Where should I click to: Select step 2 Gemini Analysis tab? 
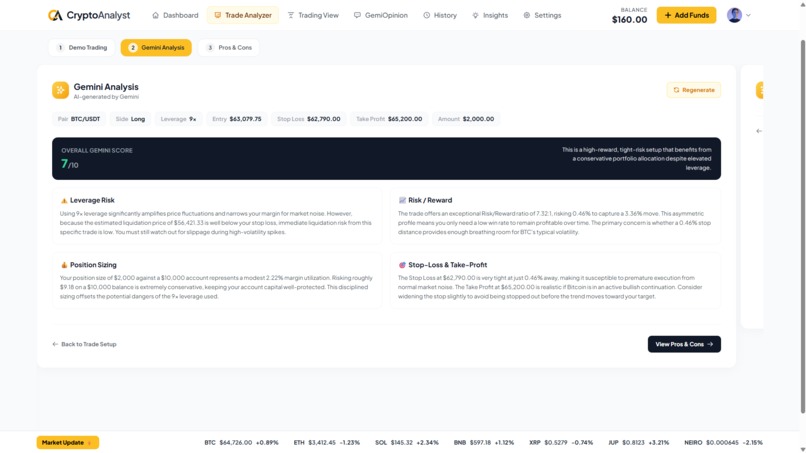pyautogui.click(x=156, y=48)
